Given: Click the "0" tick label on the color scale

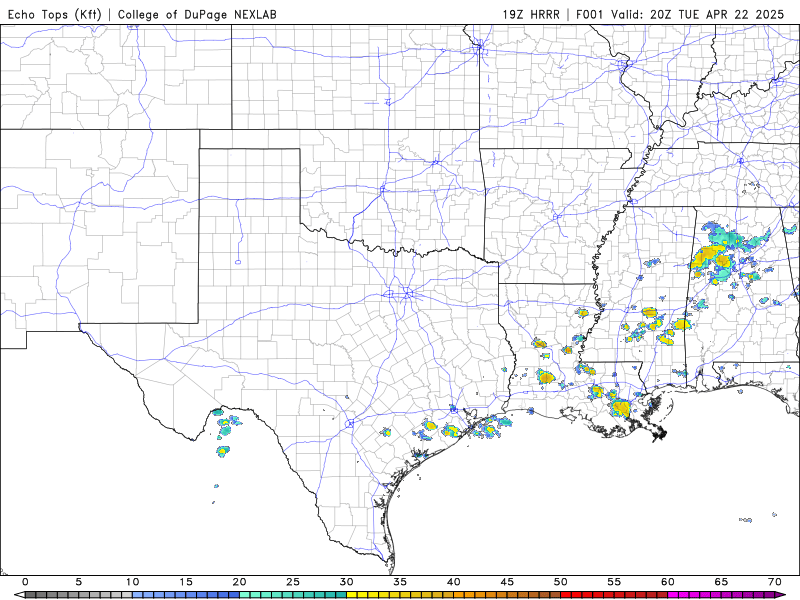Looking at the screenshot, I should tap(25, 582).
